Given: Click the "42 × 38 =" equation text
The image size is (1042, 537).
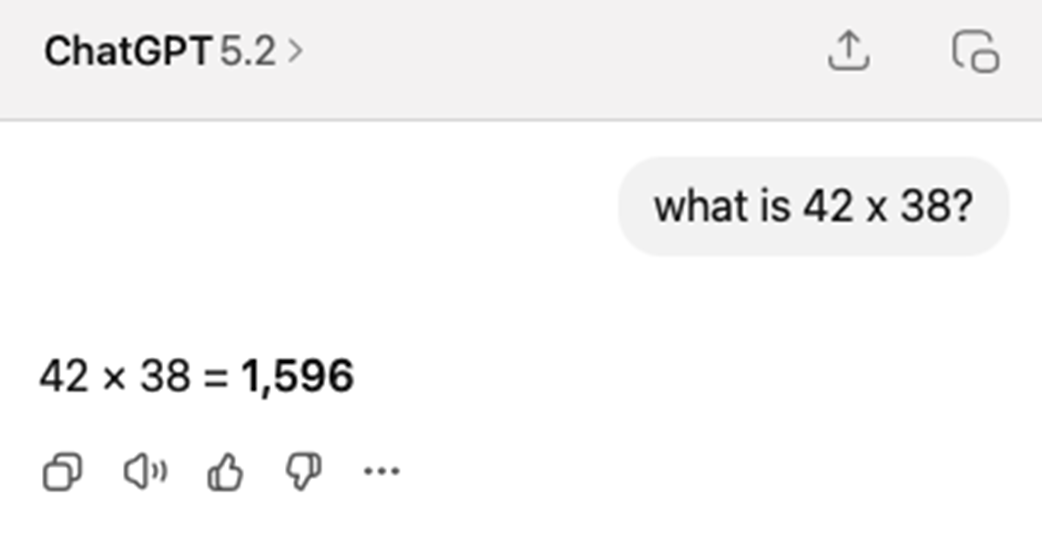Looking at the screenshot, I should [134, 377].
